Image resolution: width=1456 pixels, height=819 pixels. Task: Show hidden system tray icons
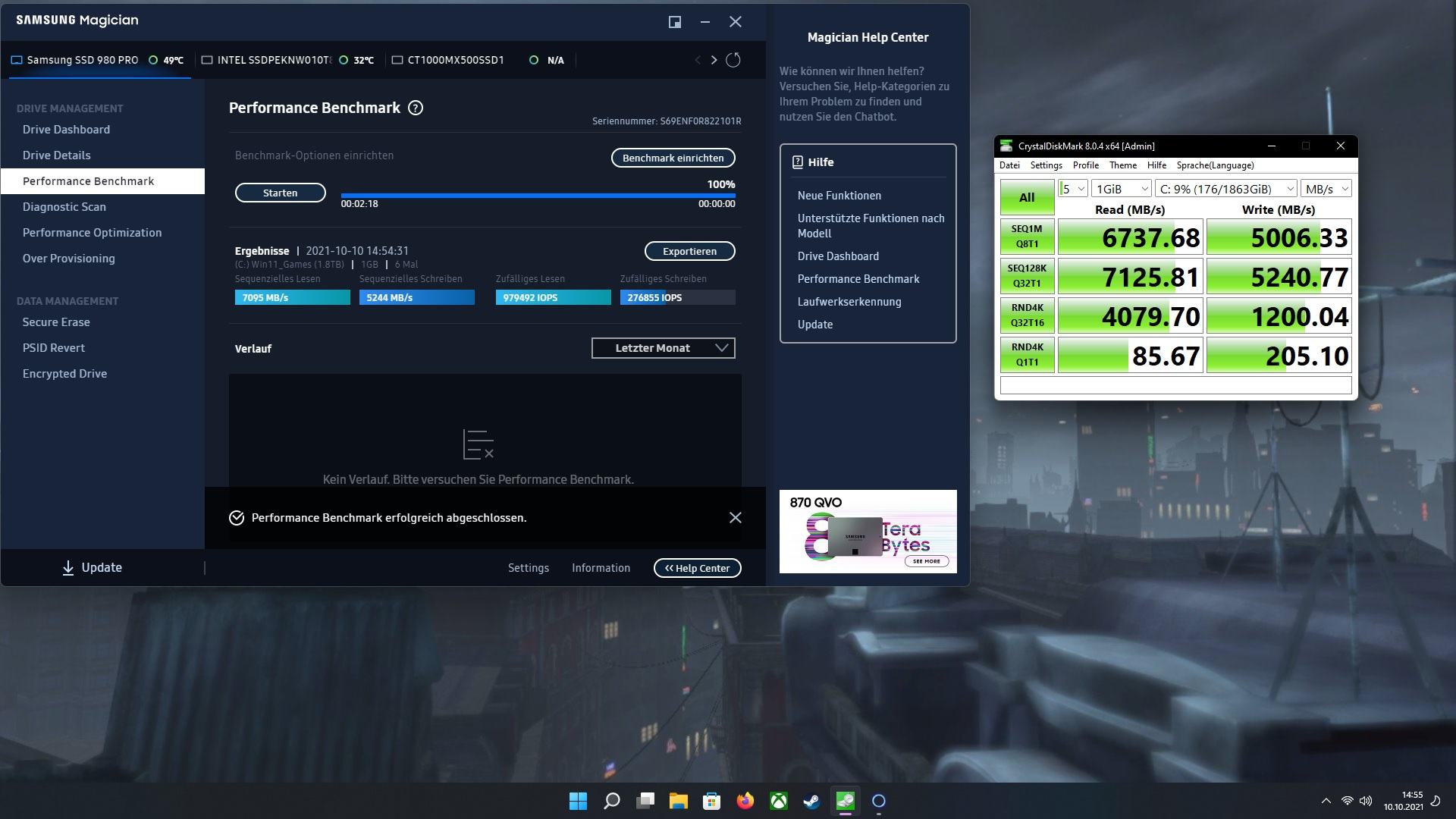(x=1326, y=801)
